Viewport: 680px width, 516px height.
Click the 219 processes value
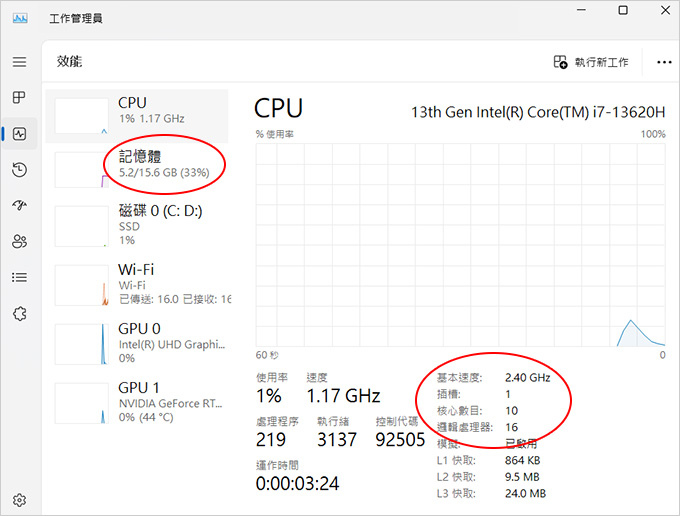(x=271, y=439)
